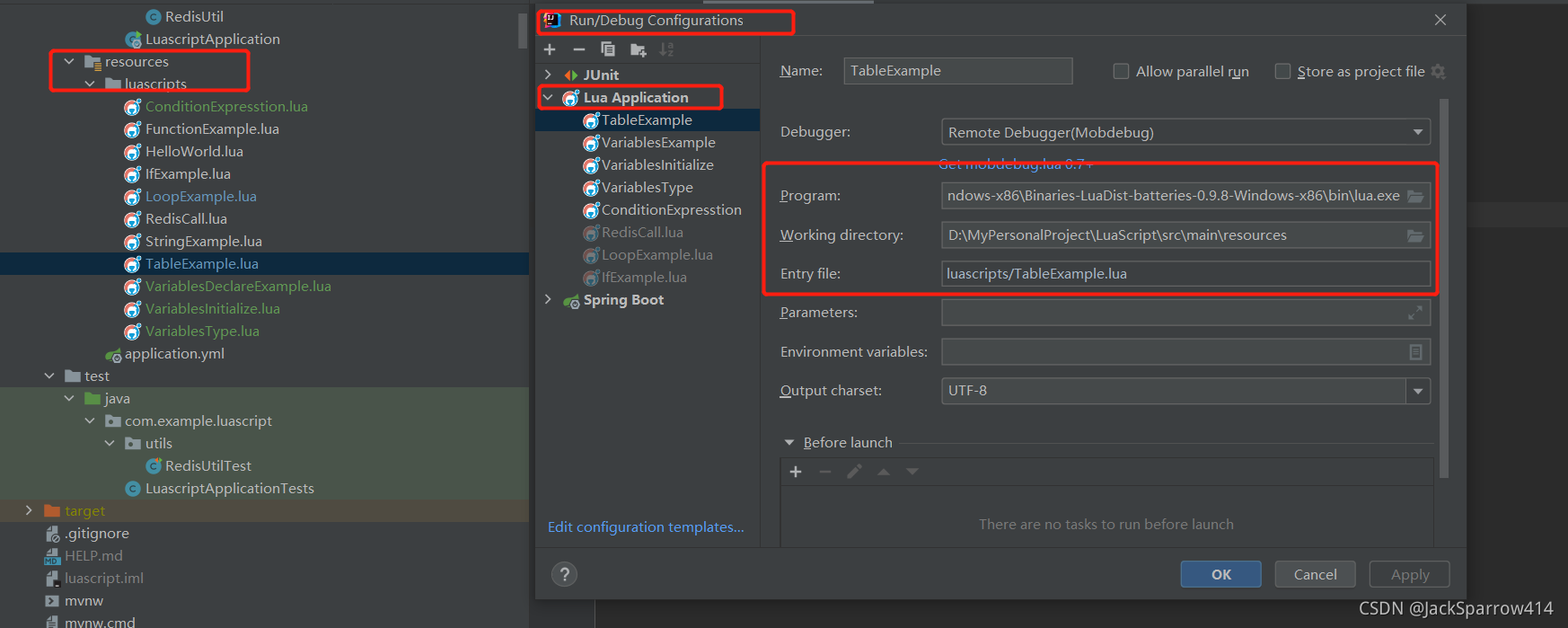The height and width of the screenshot is (628, 1568).
Task: Browse Working directory with folder icon
Action: pyautogui.click(x=1415, y=235)
